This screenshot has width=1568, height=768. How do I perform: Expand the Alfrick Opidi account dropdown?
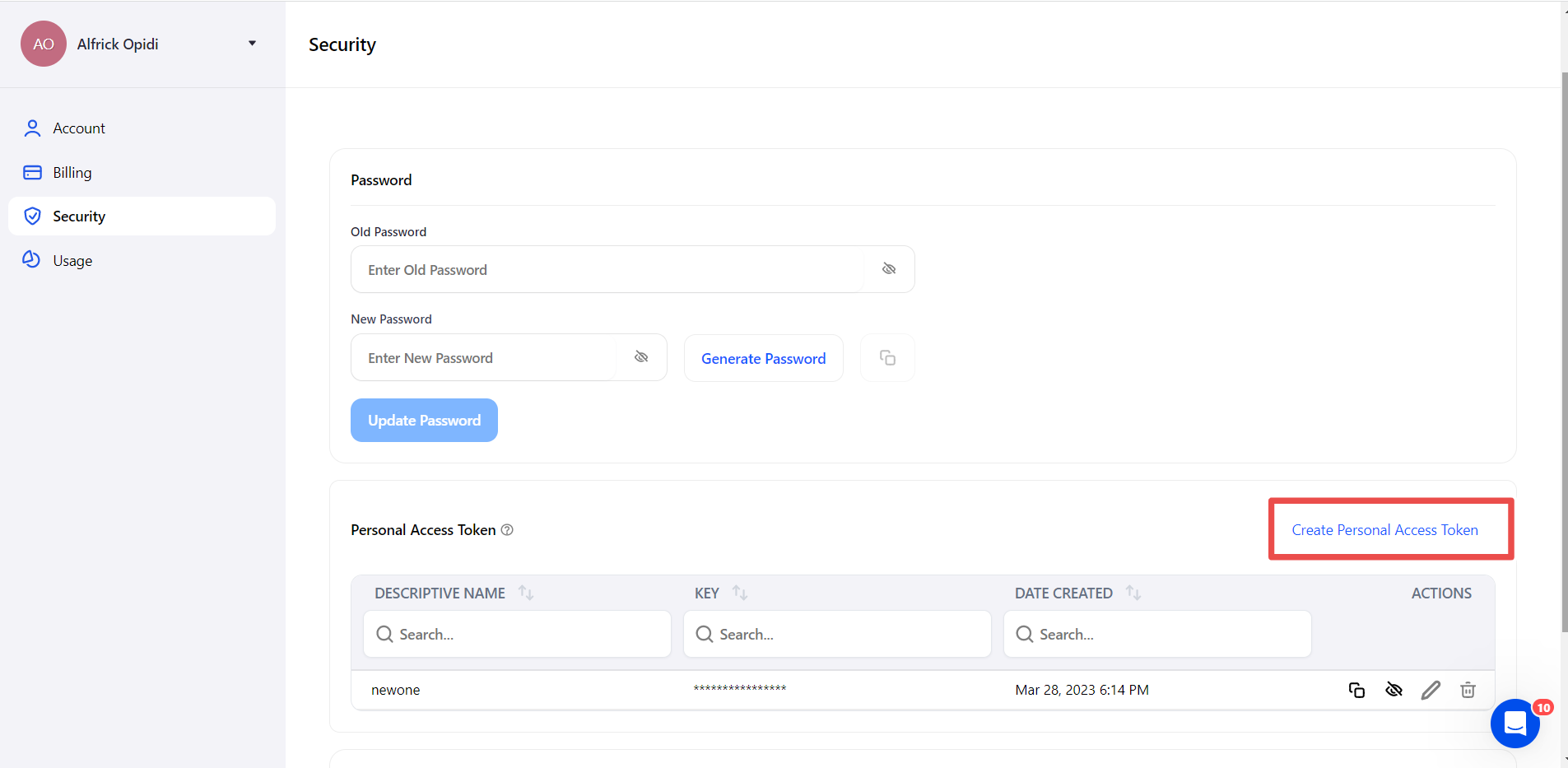pyautogui.click(x=252, y=44)
